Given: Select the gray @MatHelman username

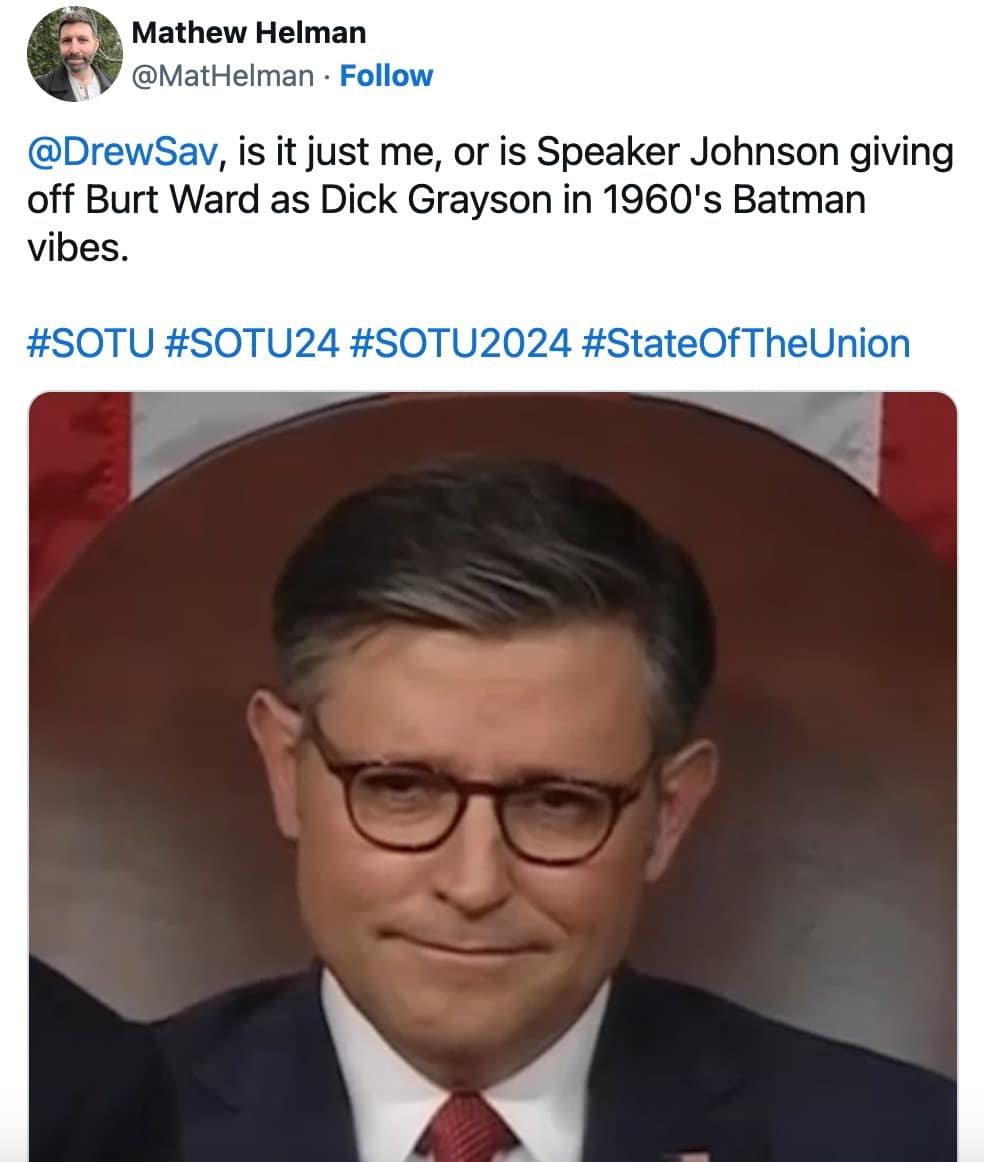Looking at the screenshot, I should pyautogui.click(x=222, y=76).
